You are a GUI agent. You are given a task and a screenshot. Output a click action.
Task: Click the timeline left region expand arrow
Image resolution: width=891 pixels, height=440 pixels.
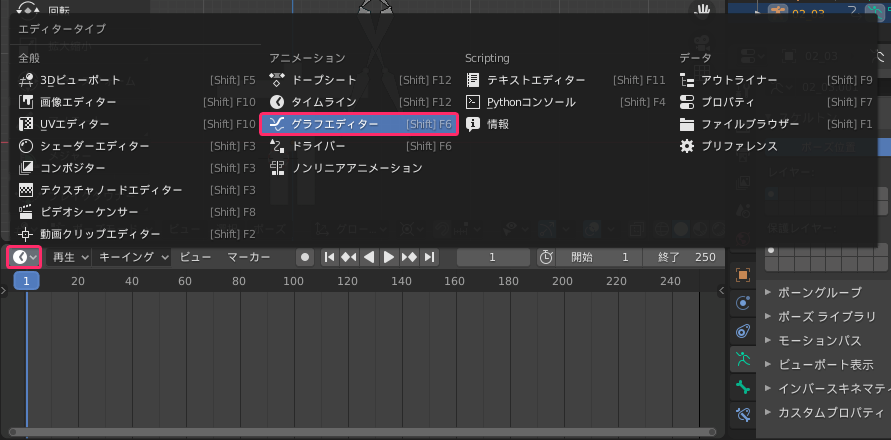[3, 290]
